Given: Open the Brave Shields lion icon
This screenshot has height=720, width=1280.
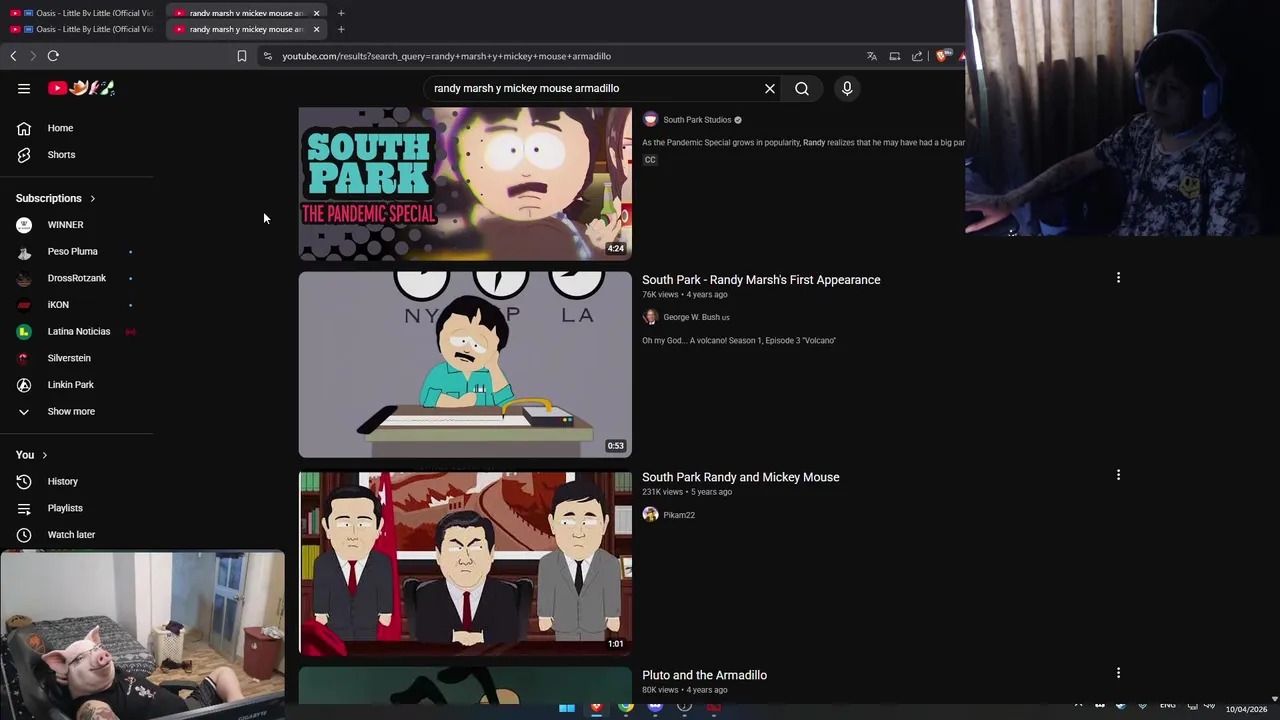Looking at the screenshot, I should click(941, 56).
